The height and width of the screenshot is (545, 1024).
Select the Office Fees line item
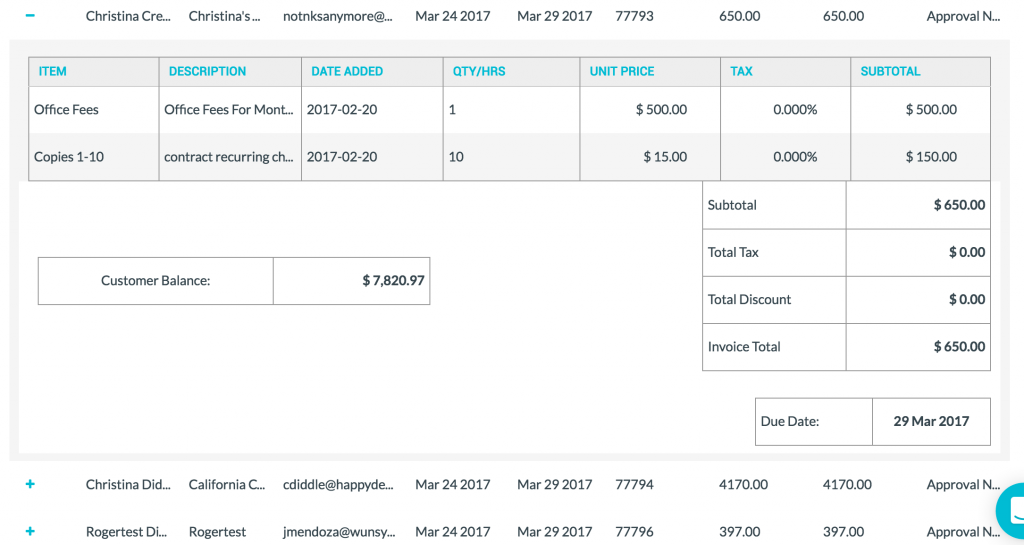[x=66, y=110]
